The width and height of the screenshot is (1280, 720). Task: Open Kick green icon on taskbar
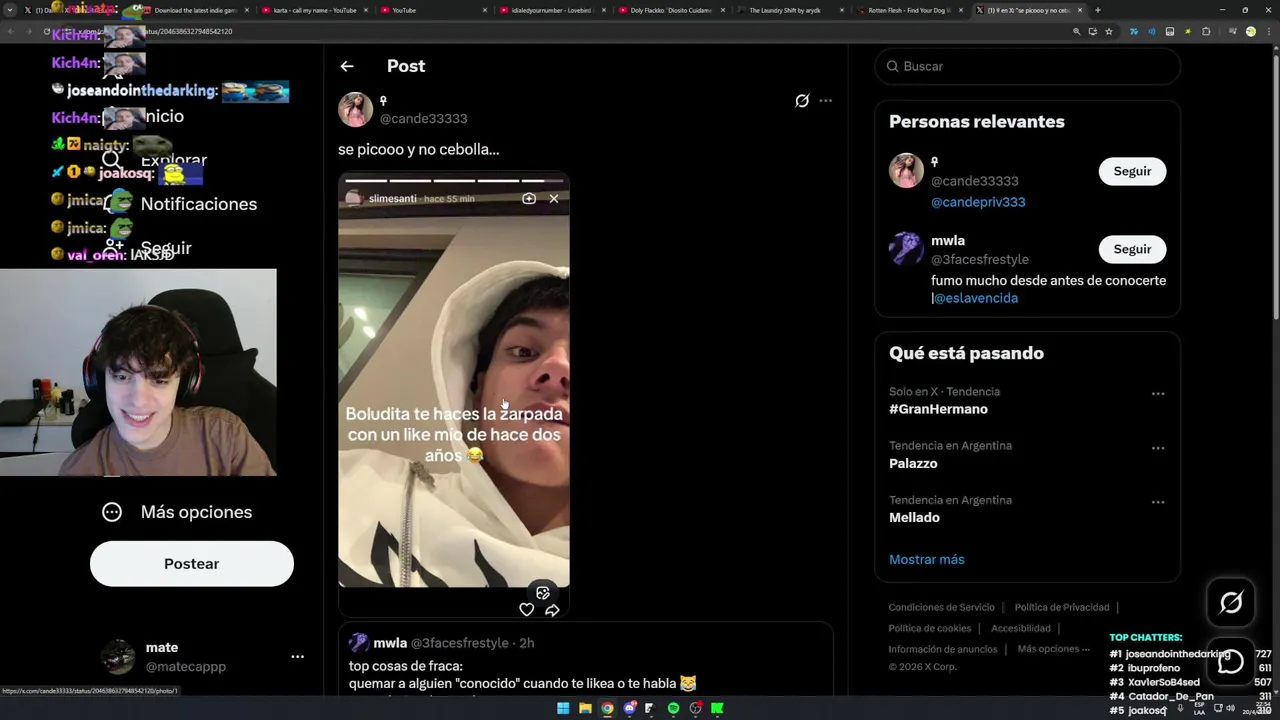coord(717,708)
